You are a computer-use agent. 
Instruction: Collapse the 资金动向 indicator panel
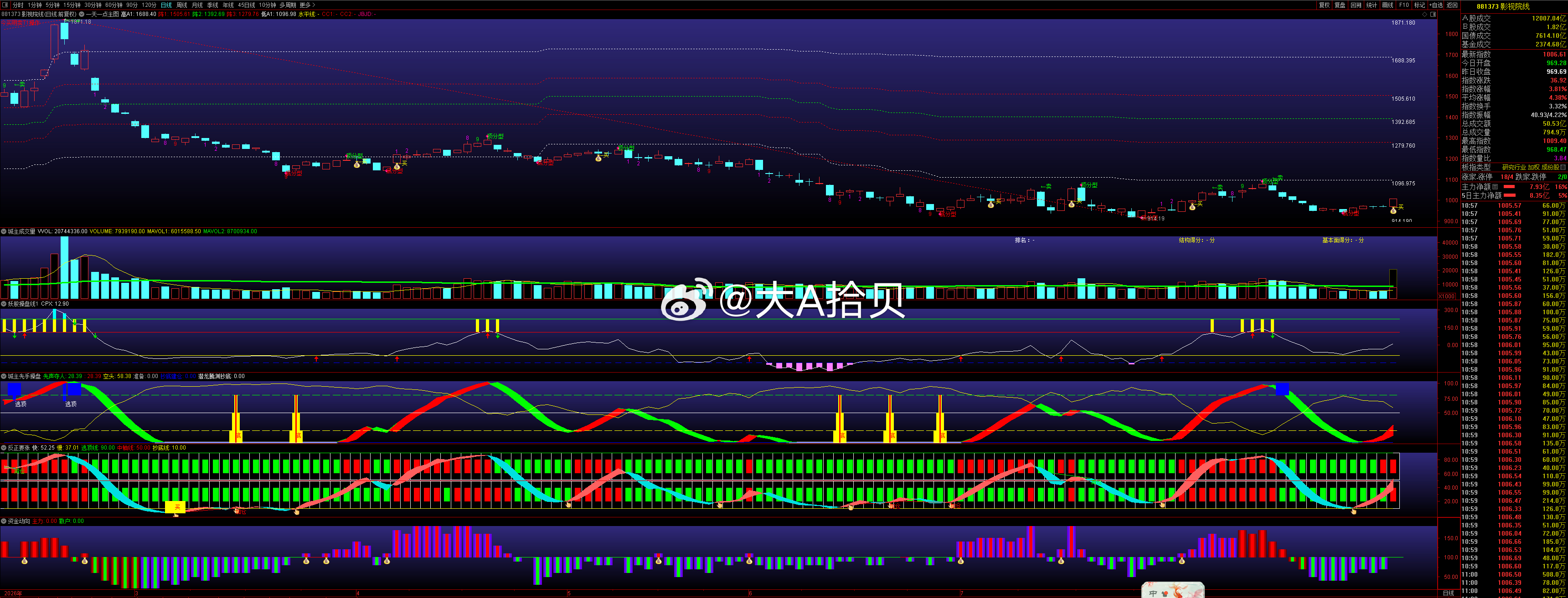[x=4, y=521]
